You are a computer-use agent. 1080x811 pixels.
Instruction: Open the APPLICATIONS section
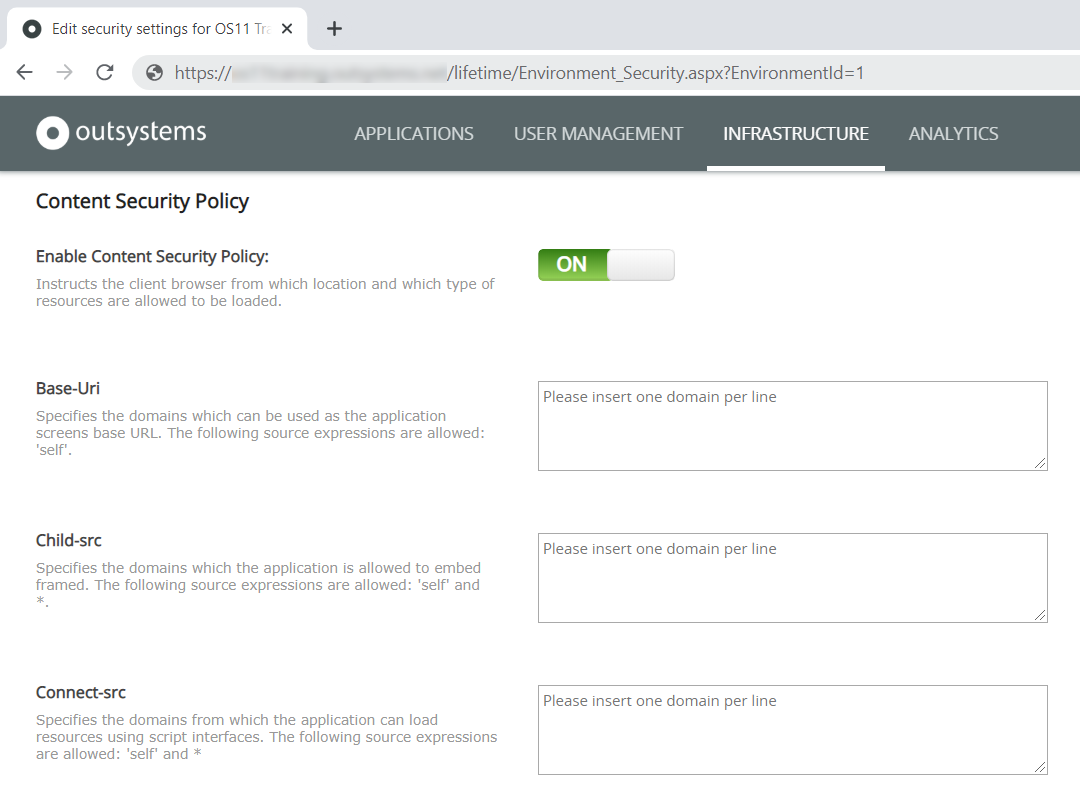pyautogui.click(x=414, y=133)
